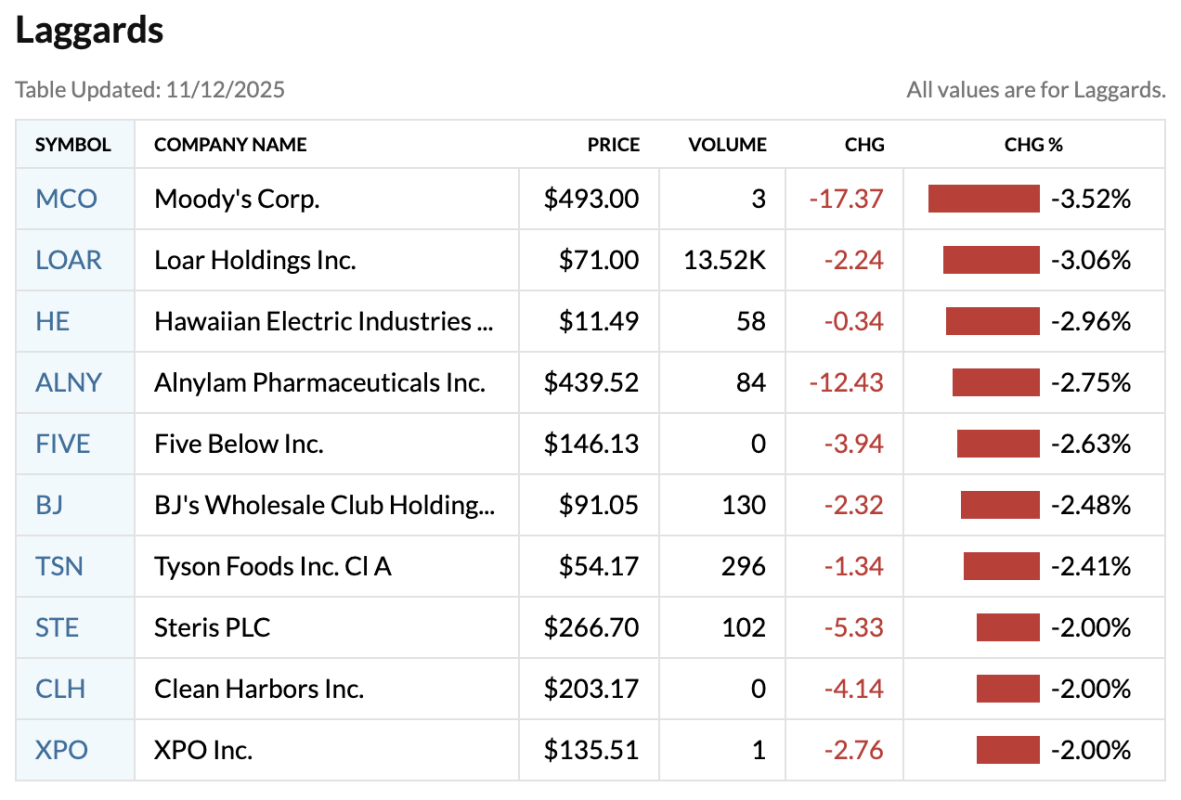Open the BJ ticker symbol
This screenshot has width=1181, height=800.
click(49, 505)
